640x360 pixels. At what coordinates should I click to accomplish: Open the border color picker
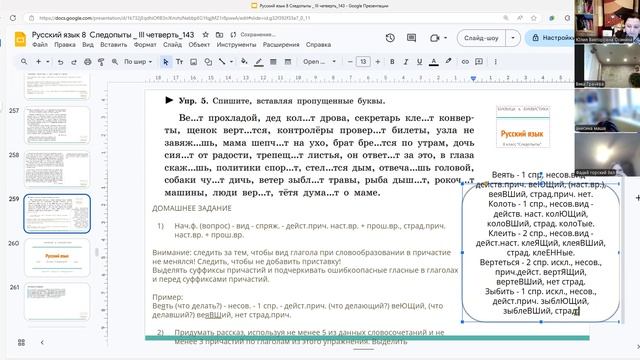pyautogui.click(x=258, y=62)
